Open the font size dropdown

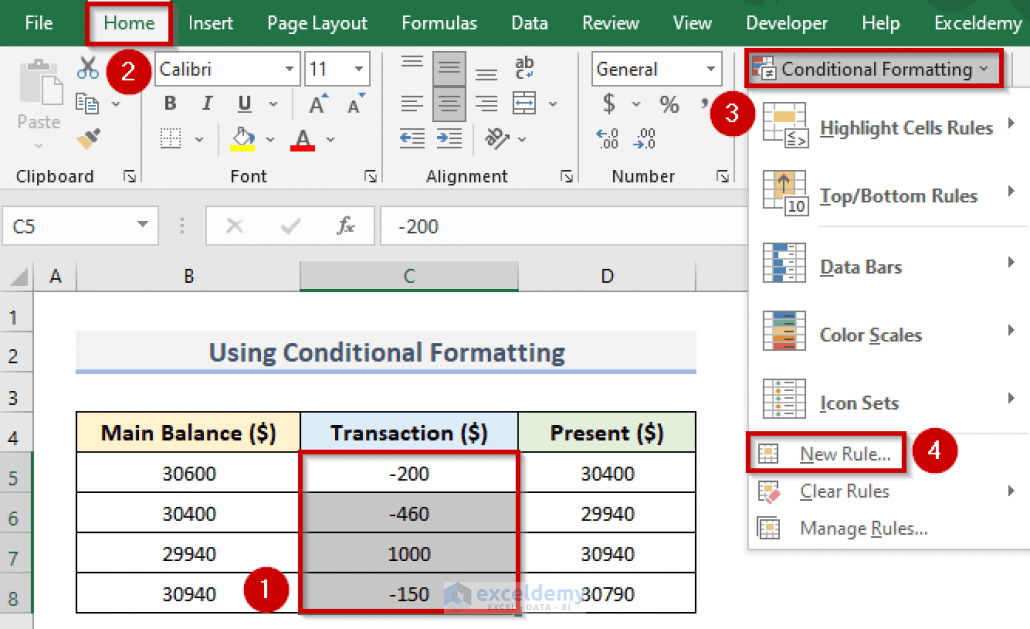pyautogui.click(x=359, y=69)
